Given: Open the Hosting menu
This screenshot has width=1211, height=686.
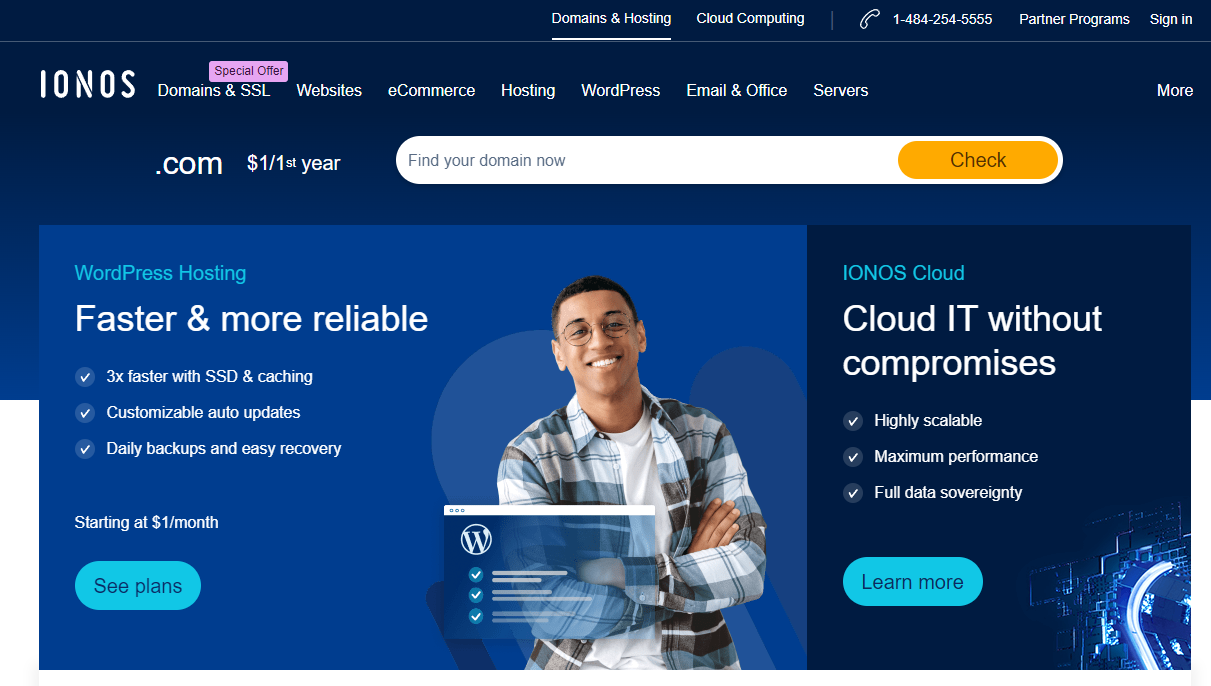Looking at the screenshot, I should [528, 90].
